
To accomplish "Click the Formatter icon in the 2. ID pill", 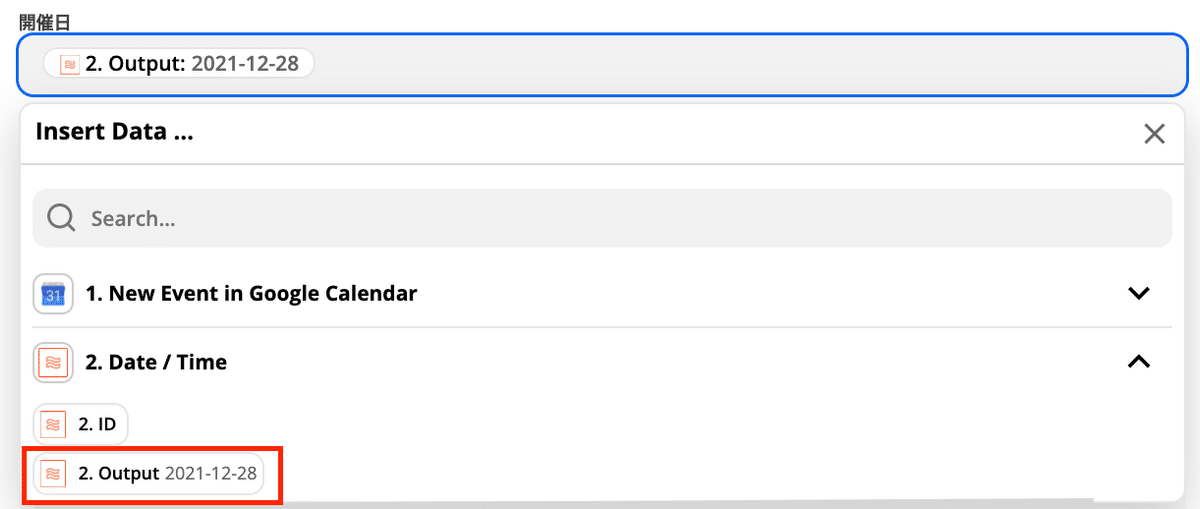I will pos(54,425).
